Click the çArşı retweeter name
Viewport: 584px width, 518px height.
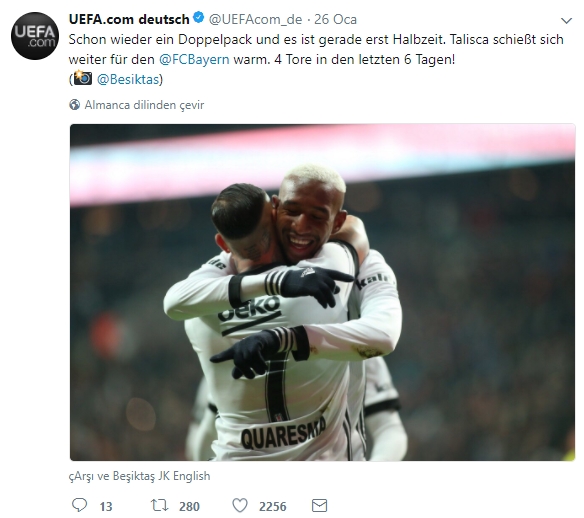[x=82, y=476]
